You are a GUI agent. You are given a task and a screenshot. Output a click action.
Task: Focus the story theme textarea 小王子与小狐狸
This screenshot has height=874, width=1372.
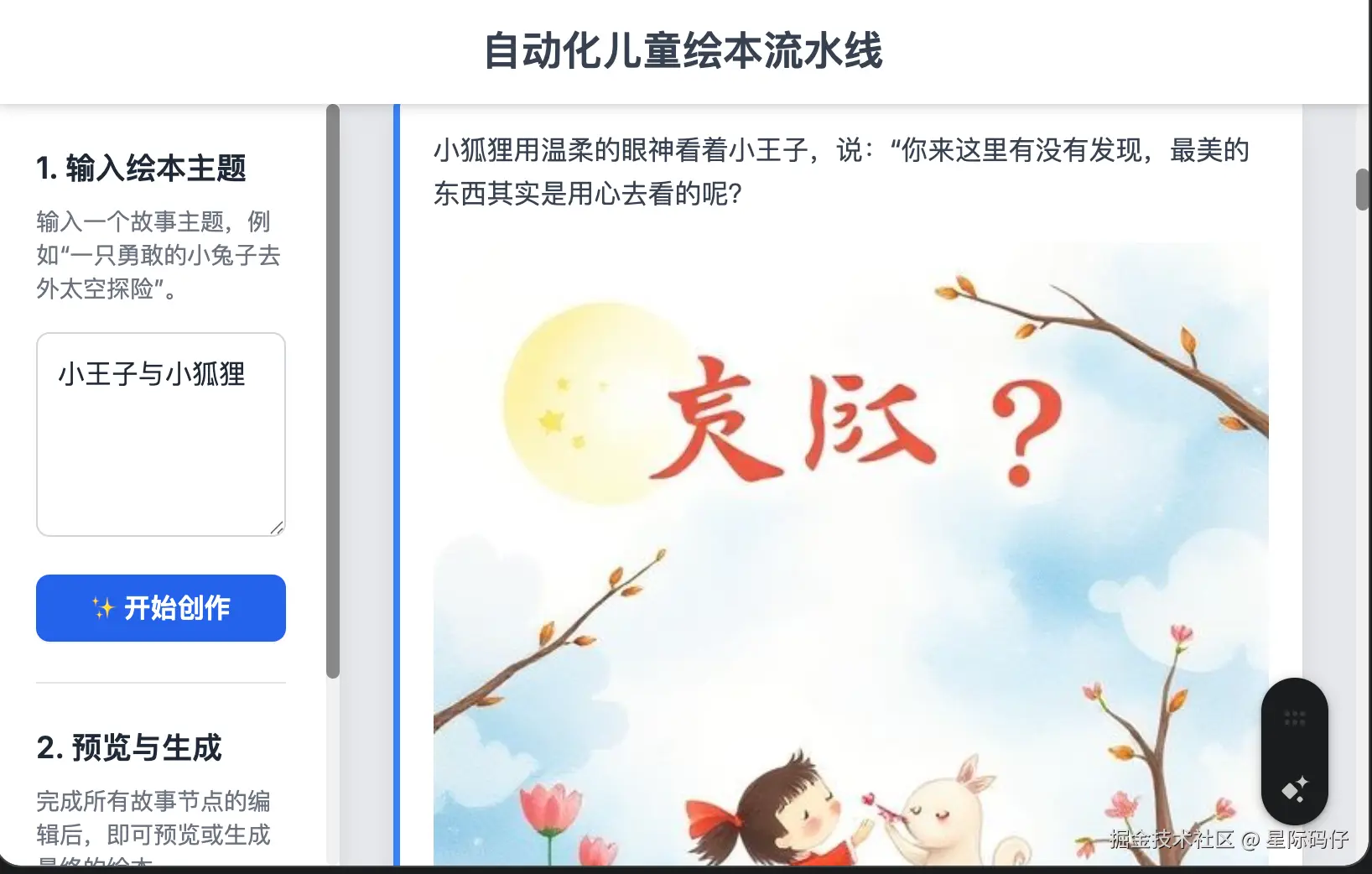pyautogui.click(x=161, y=434)
